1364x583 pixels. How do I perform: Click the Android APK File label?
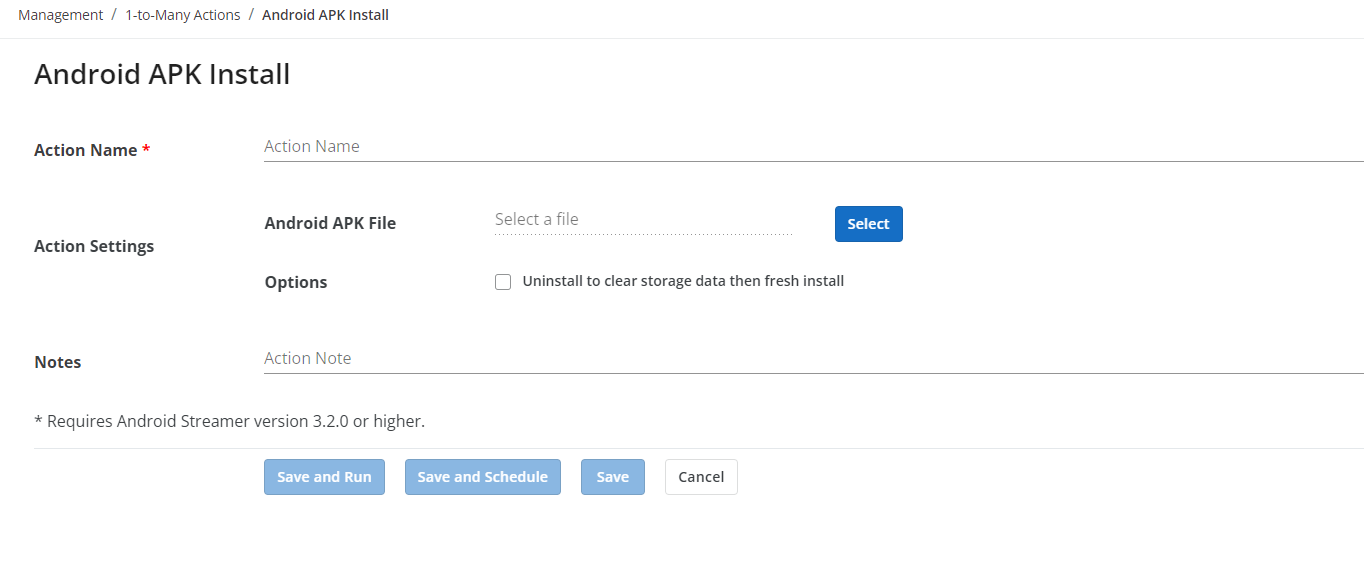[x=330, y=223]
